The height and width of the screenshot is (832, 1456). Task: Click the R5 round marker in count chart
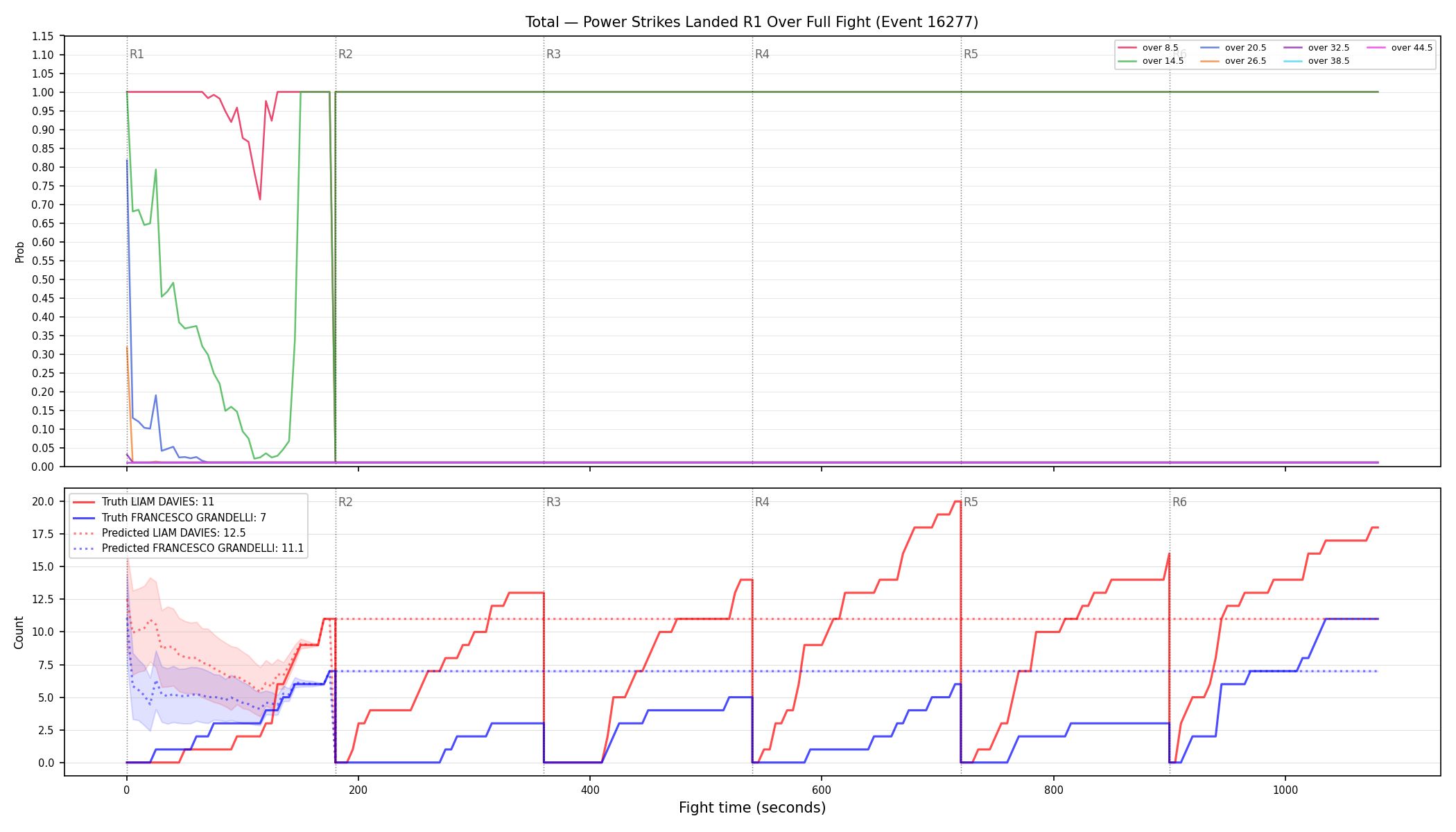[971, 502]
